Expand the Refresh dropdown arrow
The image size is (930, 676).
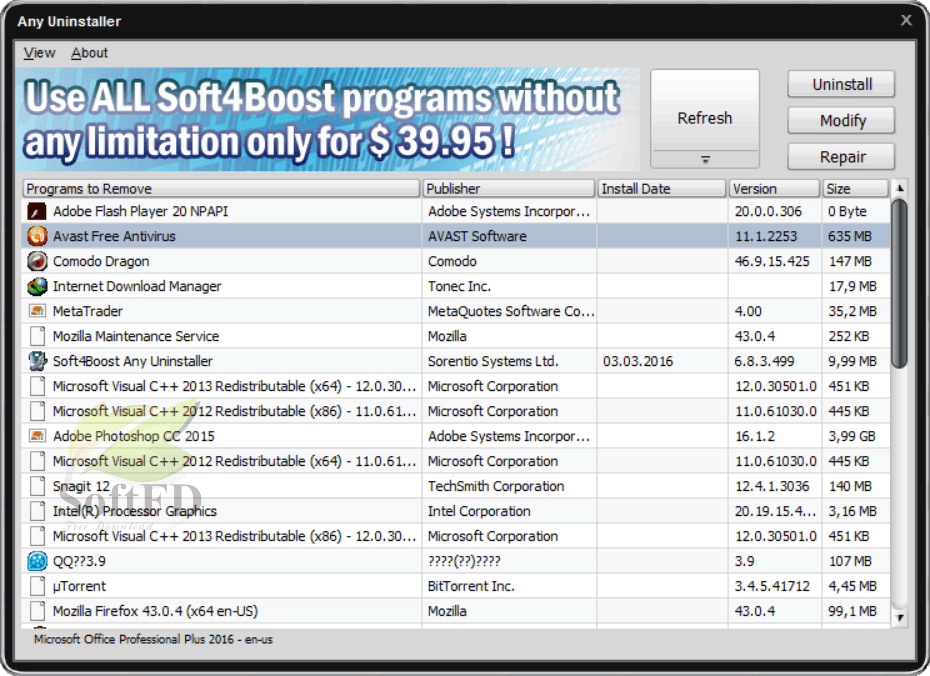click(705, 160)
